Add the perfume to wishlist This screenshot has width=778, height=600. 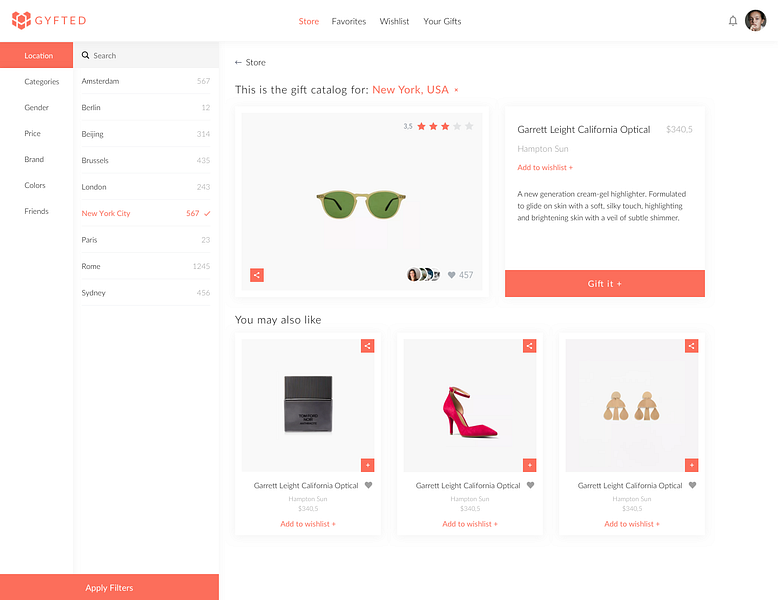point(308,524)
